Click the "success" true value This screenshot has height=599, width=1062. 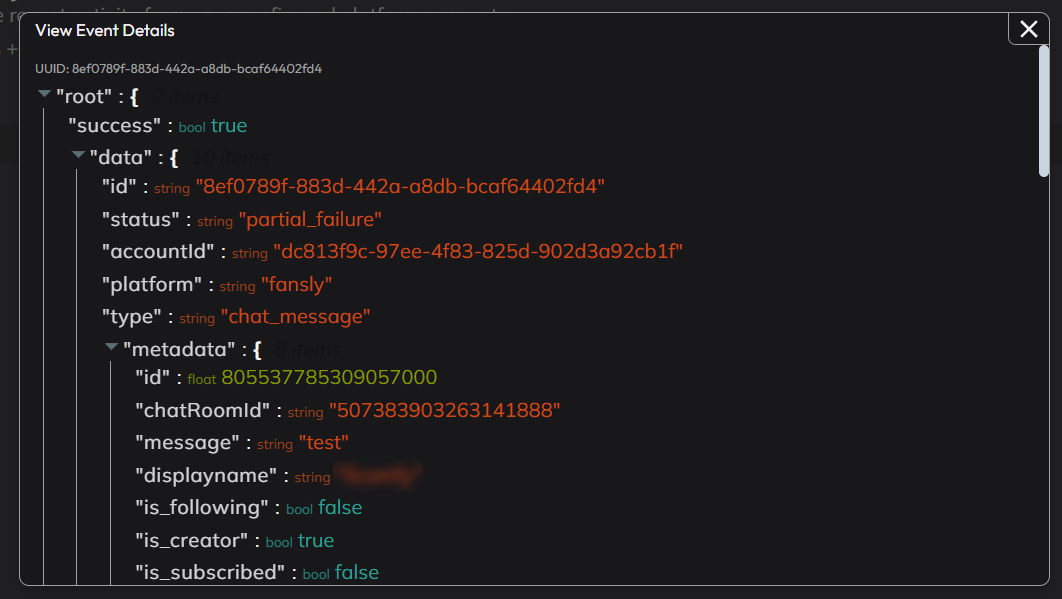pos(228,125)
